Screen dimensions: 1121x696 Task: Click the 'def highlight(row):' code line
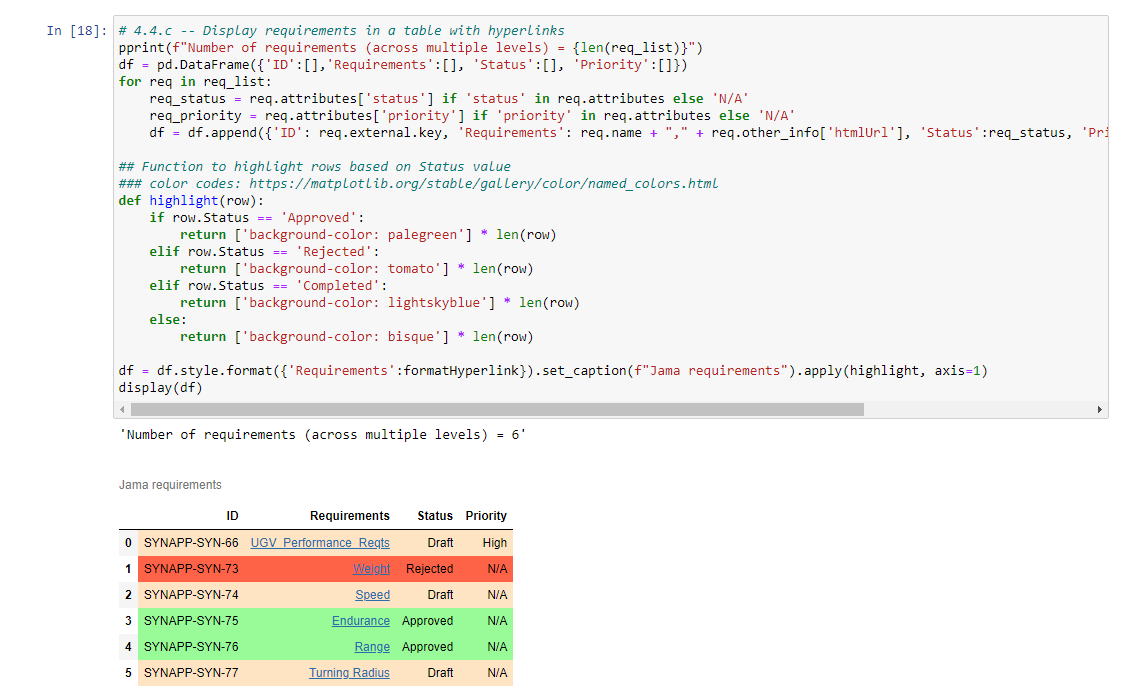pos(191,201)
